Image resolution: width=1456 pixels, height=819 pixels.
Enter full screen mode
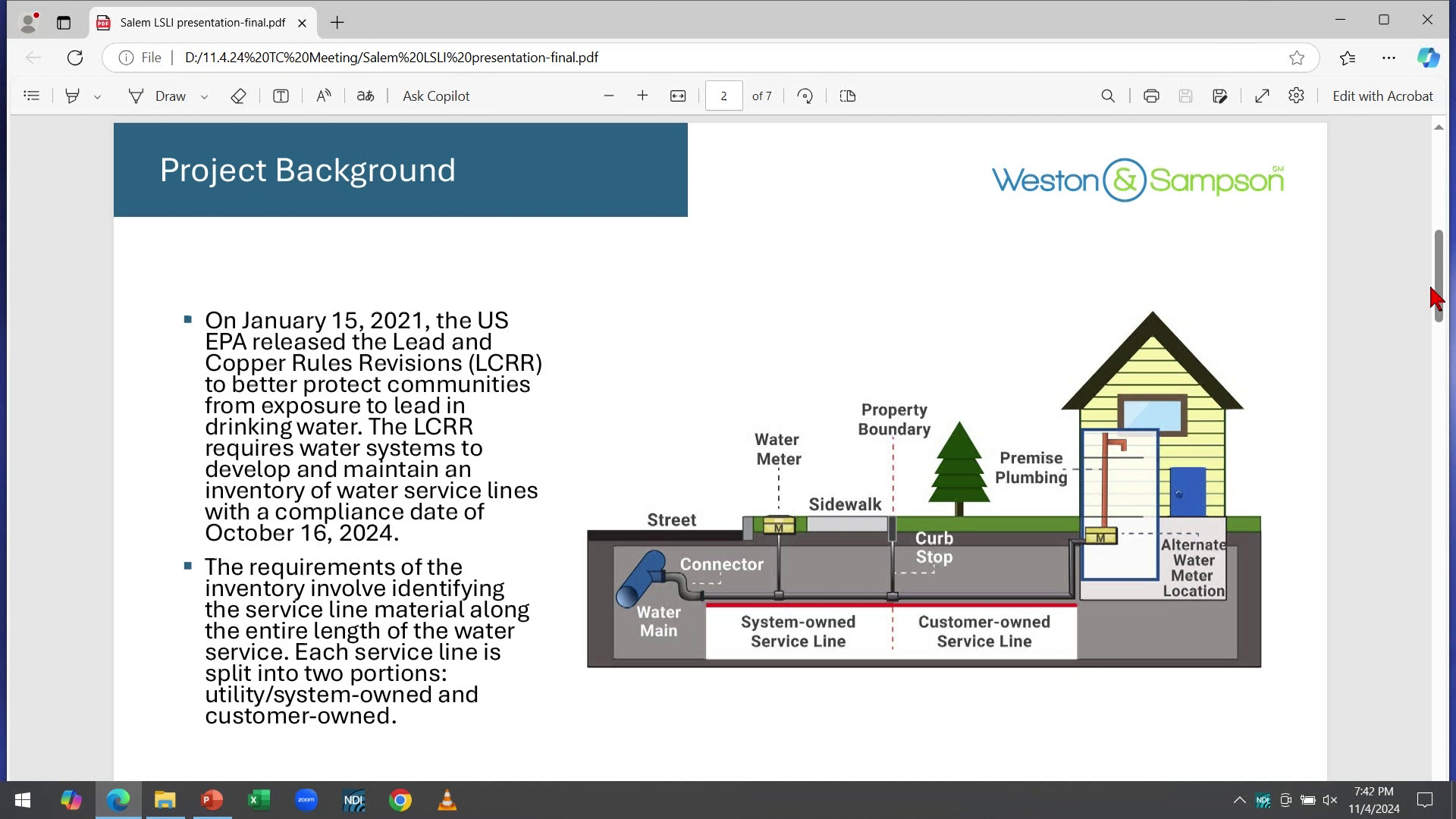[1262, 96]
